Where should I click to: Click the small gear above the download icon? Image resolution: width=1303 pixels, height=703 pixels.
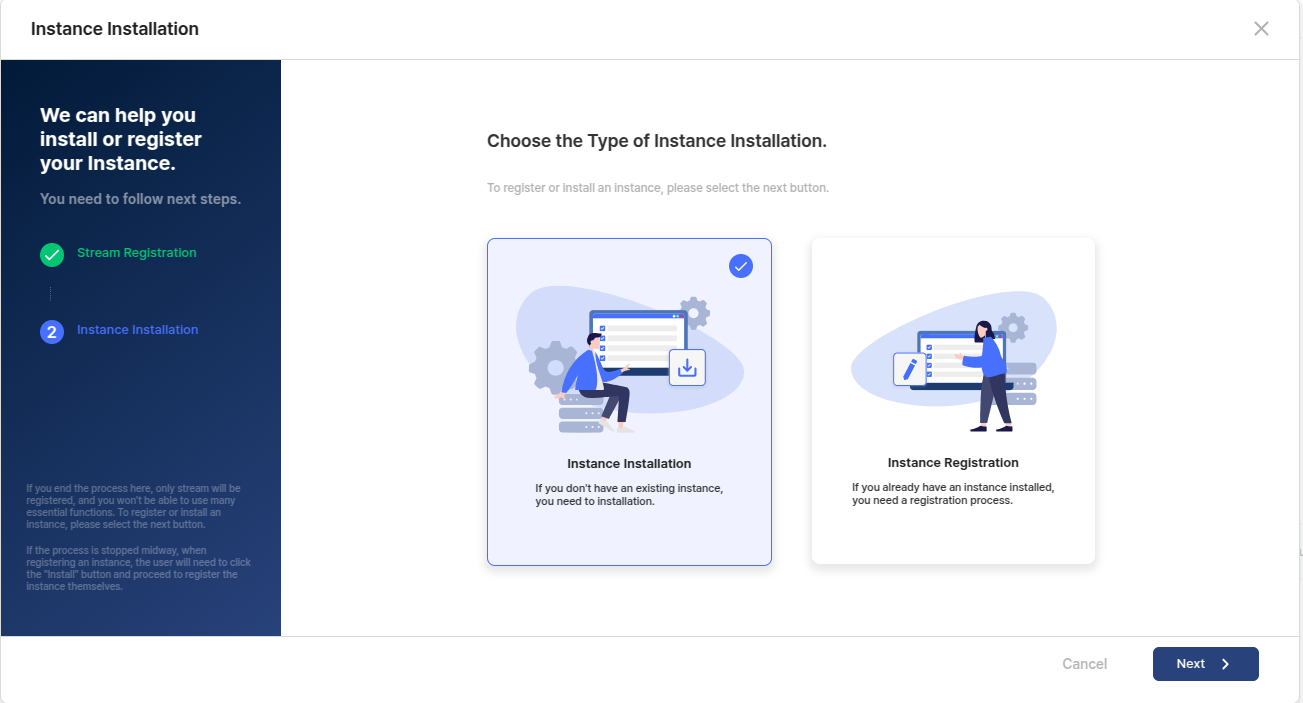click(x=694, y=312)
